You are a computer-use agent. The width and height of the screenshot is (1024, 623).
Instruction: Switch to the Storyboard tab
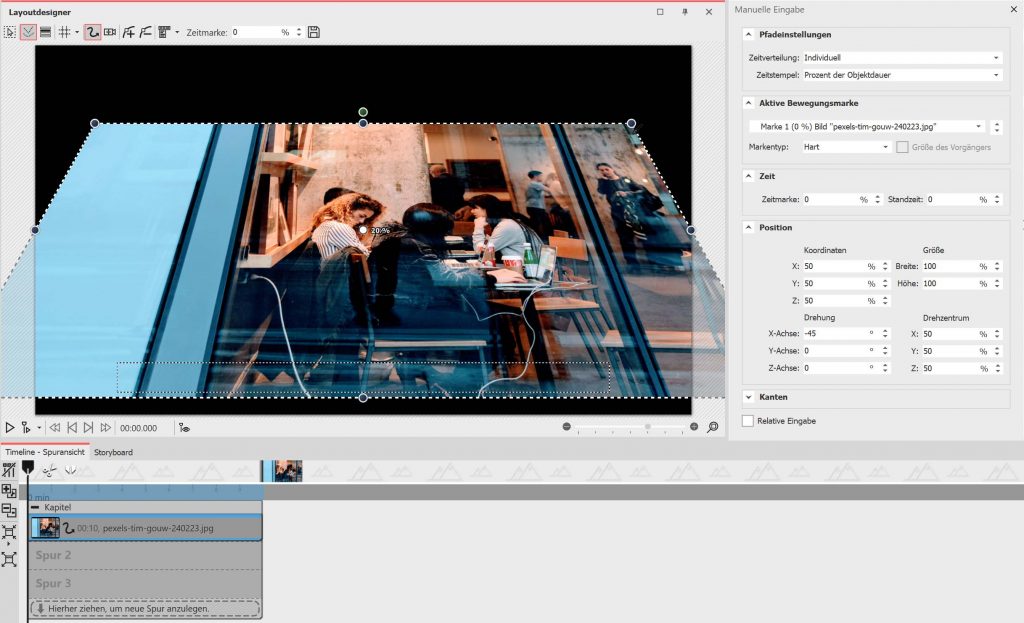113,452
